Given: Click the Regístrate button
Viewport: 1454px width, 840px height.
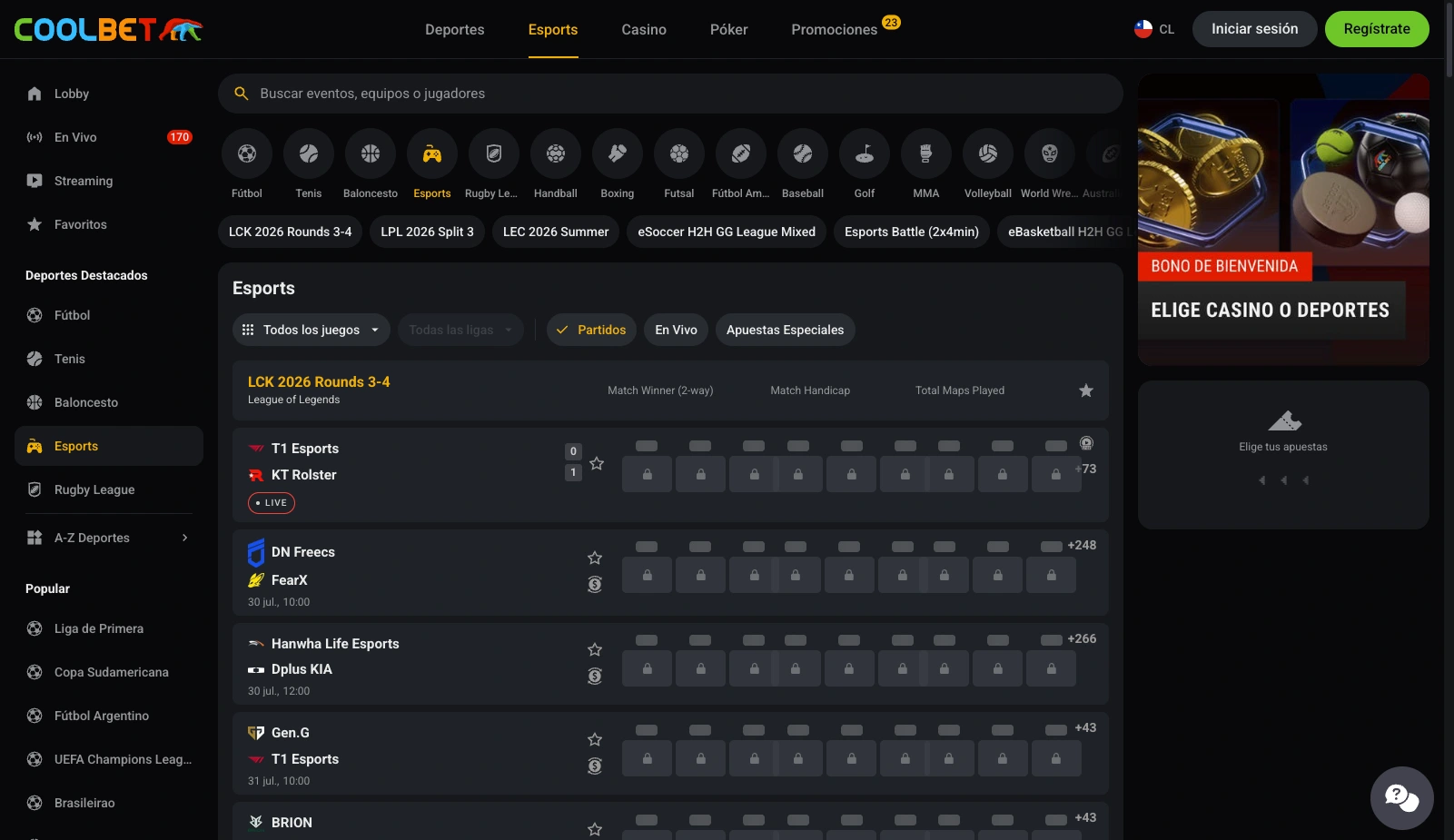Looking at the screenshot, I should [x=1377, y=29].
